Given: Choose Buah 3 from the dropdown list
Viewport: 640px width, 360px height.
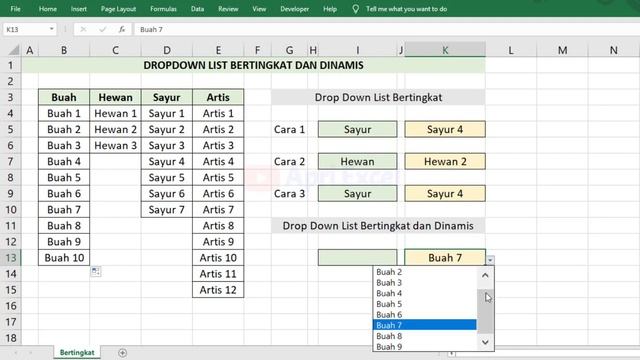Looking at the screenshot, I should 424,282.
